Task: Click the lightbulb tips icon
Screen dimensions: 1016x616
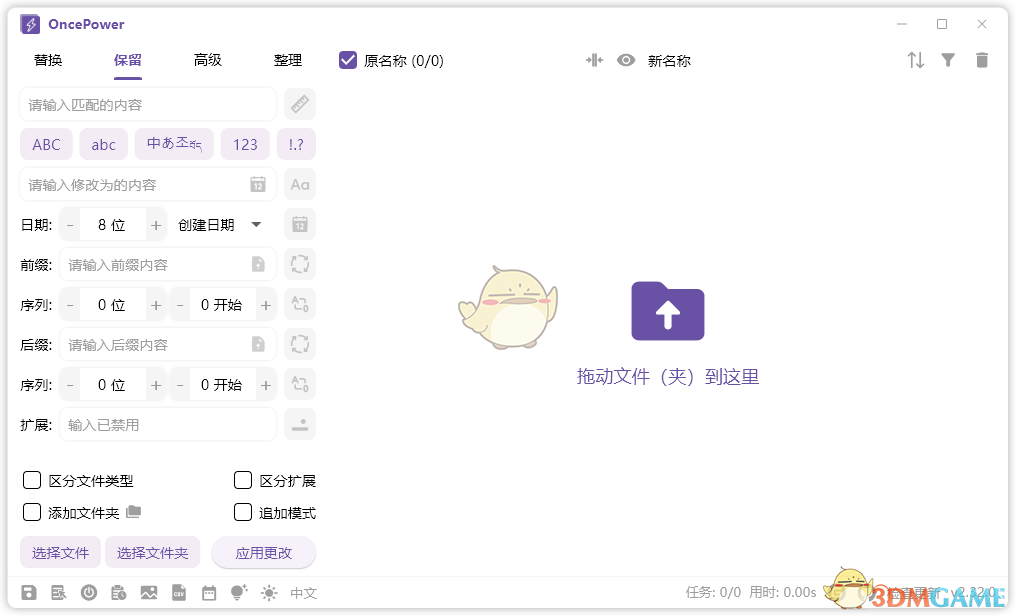Action: 238,592
